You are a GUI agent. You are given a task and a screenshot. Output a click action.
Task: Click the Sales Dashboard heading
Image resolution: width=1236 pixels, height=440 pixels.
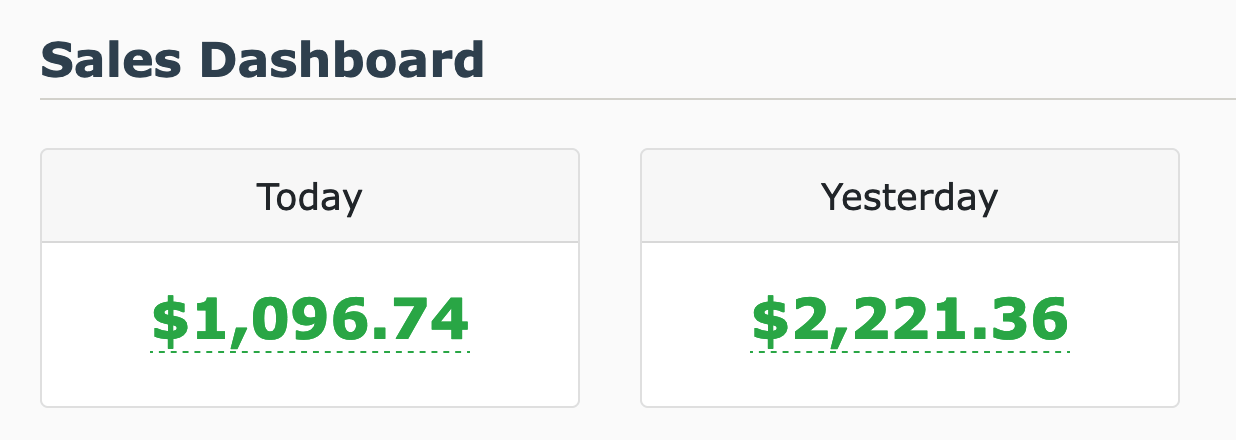point(262,60)
